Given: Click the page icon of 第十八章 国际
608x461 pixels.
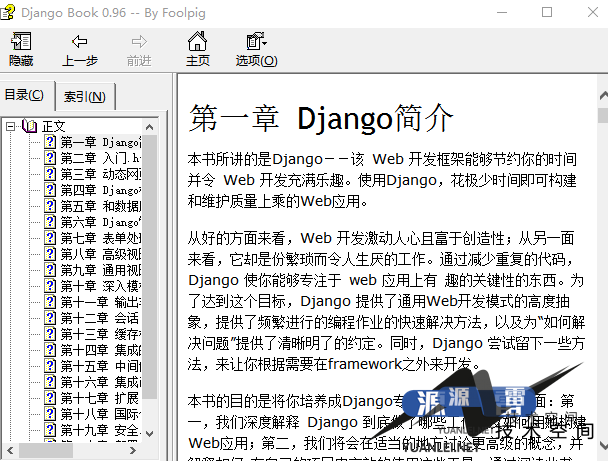Looking at the screenshot, I should (50, 414).
